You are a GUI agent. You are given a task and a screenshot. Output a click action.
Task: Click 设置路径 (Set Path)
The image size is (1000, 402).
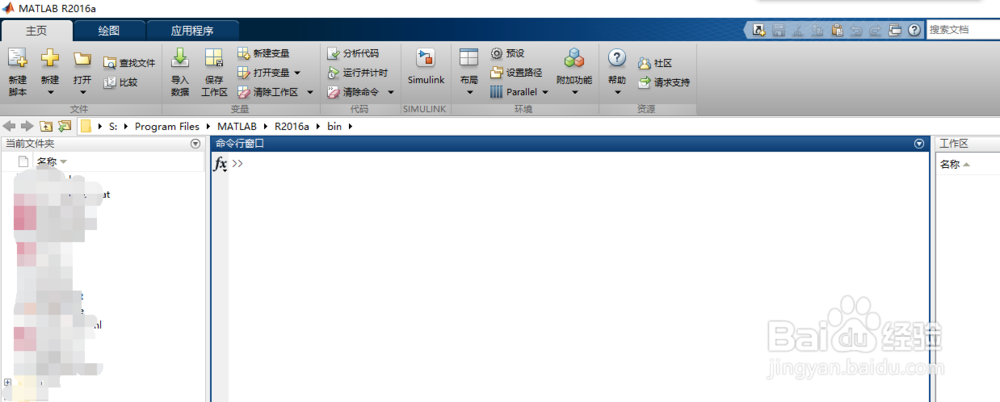click(516, 73)
